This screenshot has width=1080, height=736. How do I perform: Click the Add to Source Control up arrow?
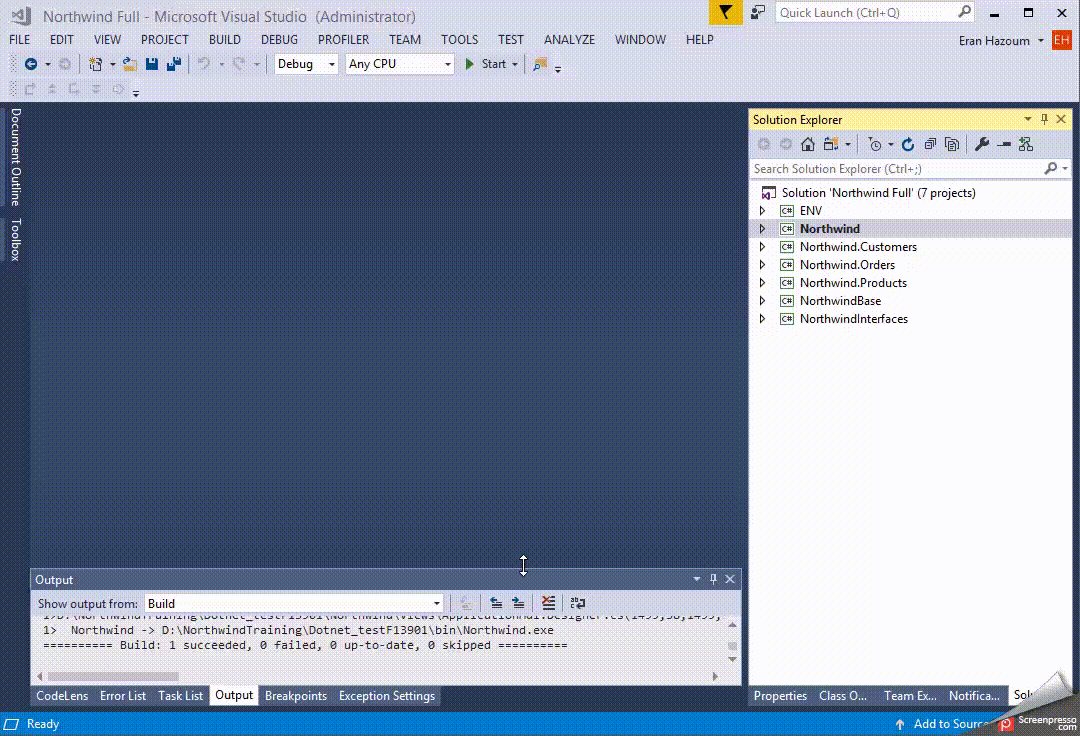tap(900, 724)
